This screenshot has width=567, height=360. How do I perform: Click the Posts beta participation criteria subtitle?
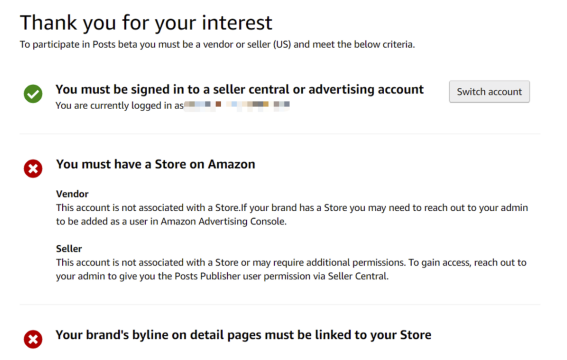(x=217, y=44)
